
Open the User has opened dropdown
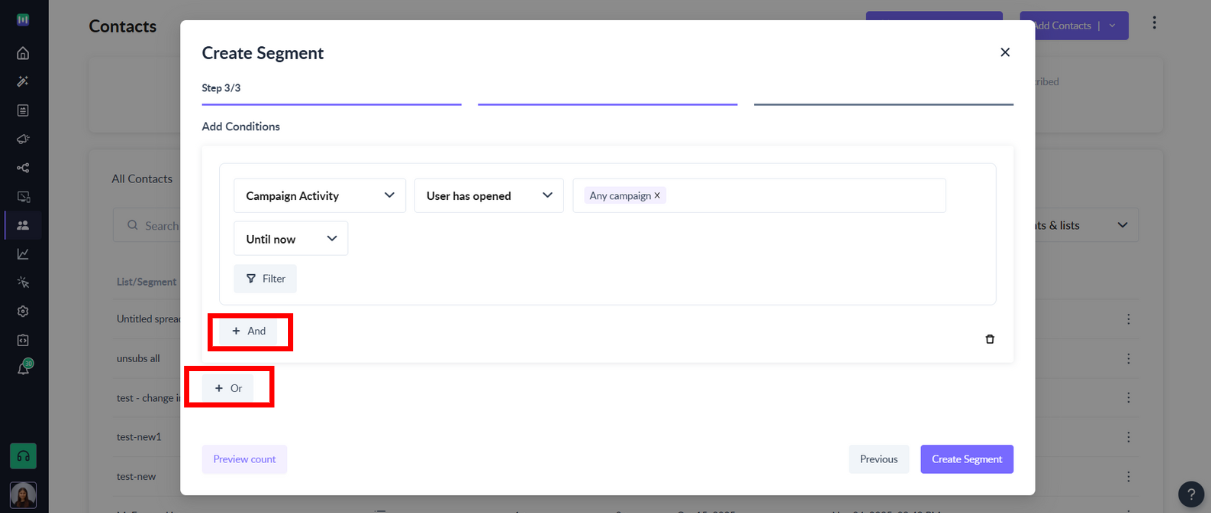489,196
